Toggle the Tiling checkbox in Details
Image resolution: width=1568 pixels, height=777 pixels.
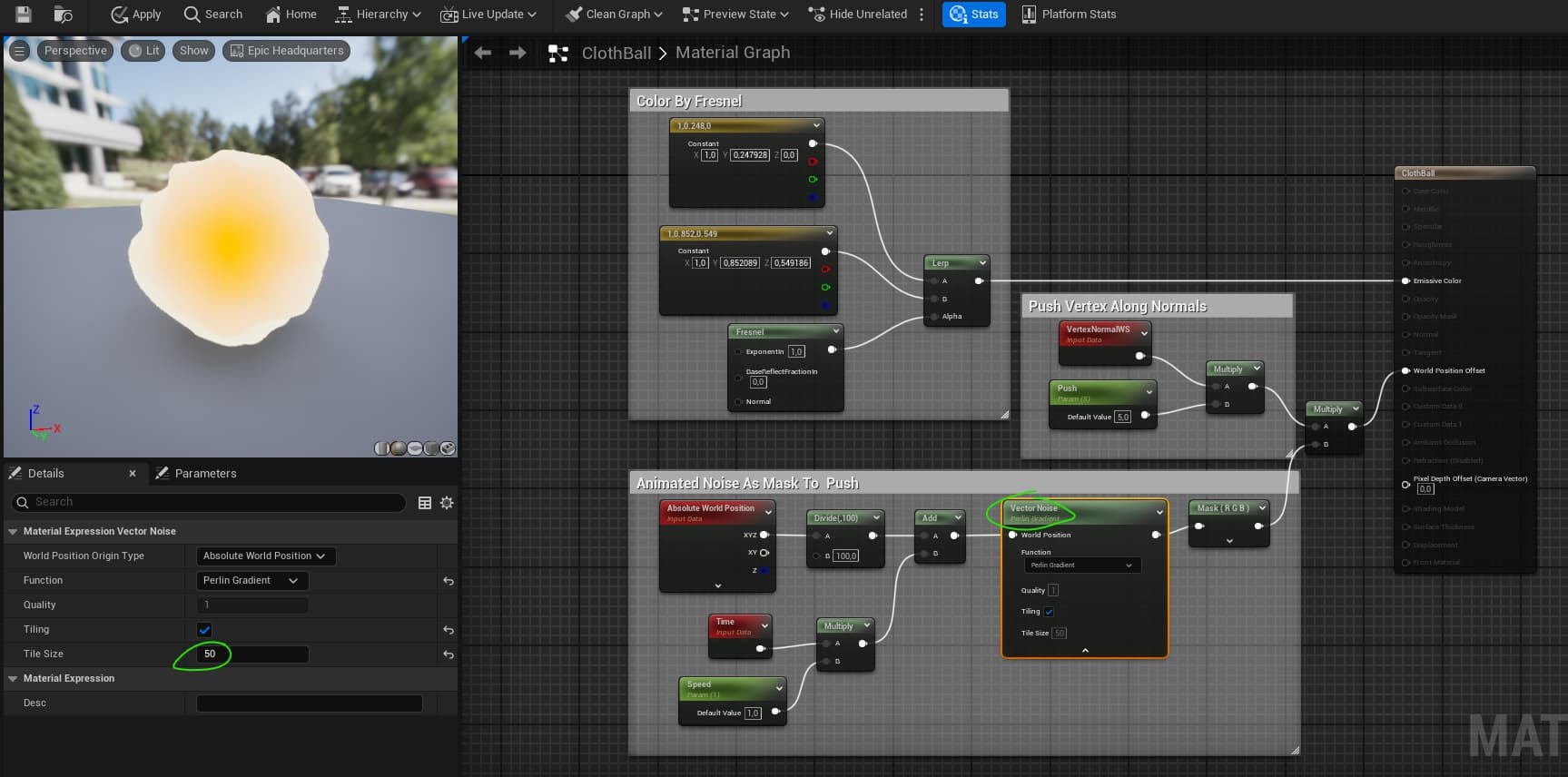pyautogui.click(x=204, y=630)
